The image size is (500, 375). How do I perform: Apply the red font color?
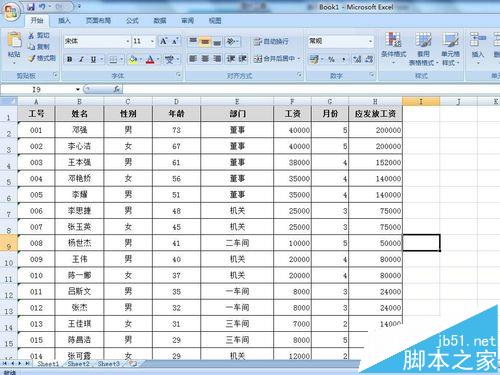pos(150,59)
